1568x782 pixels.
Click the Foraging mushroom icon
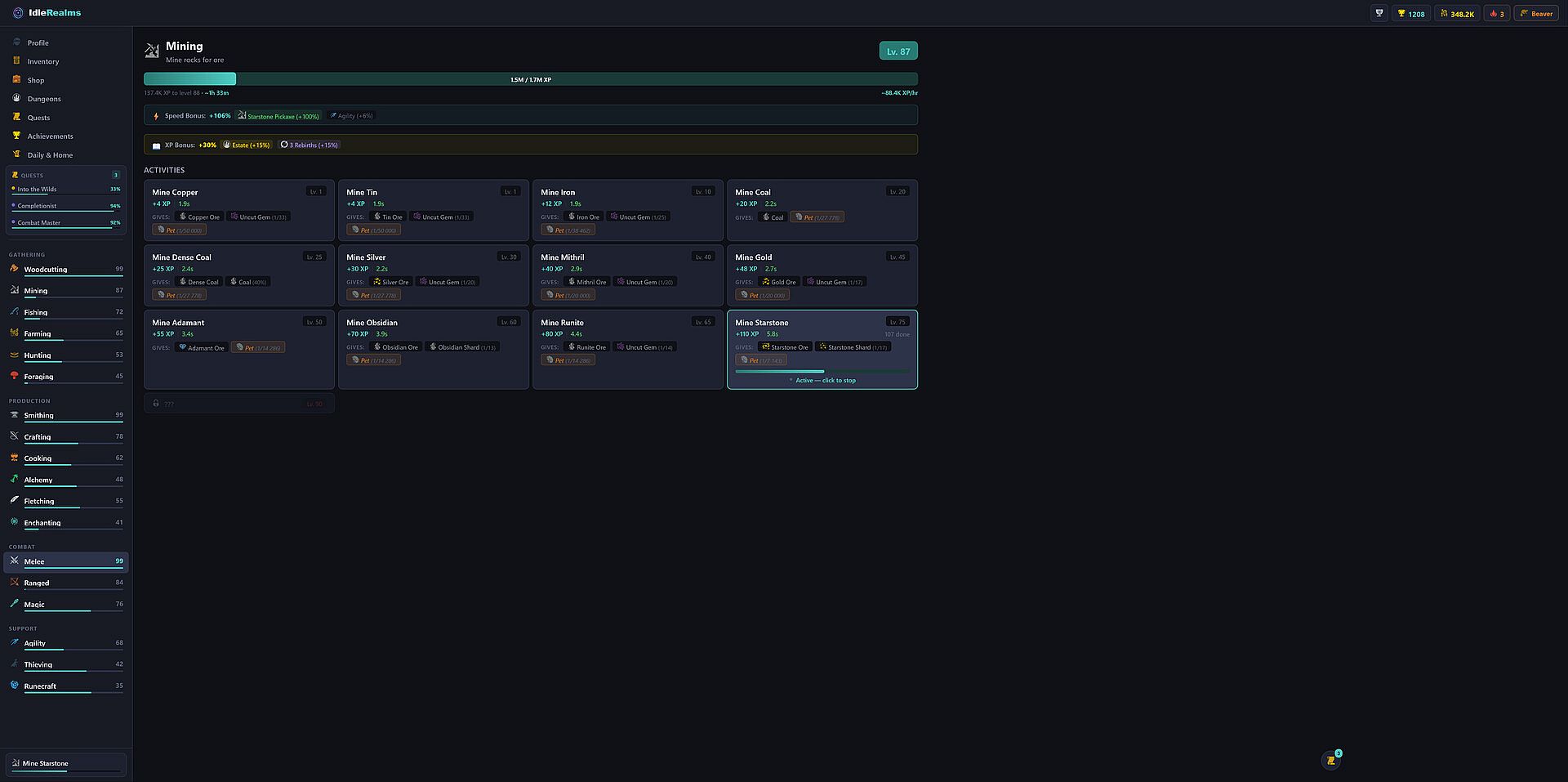14,376
